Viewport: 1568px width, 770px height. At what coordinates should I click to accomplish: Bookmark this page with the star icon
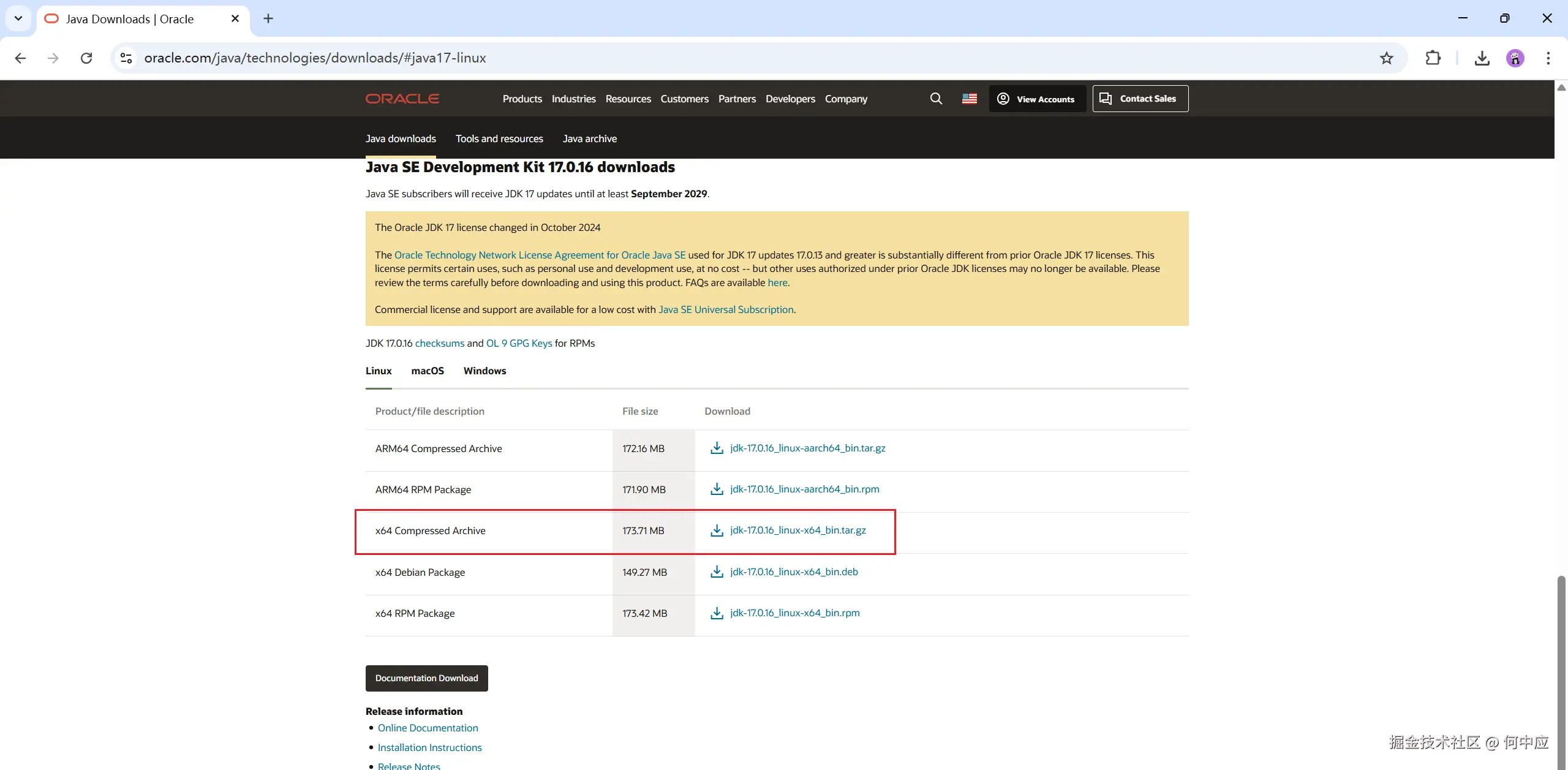click(x=1386, y=58)
